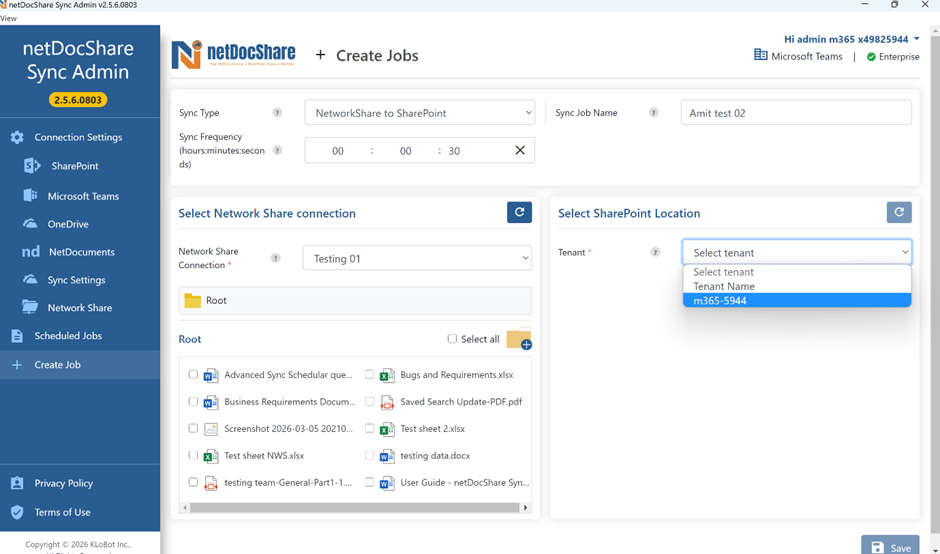Click the Enterprise green check icon
This screenshot has width=940, height=554.
871,57
